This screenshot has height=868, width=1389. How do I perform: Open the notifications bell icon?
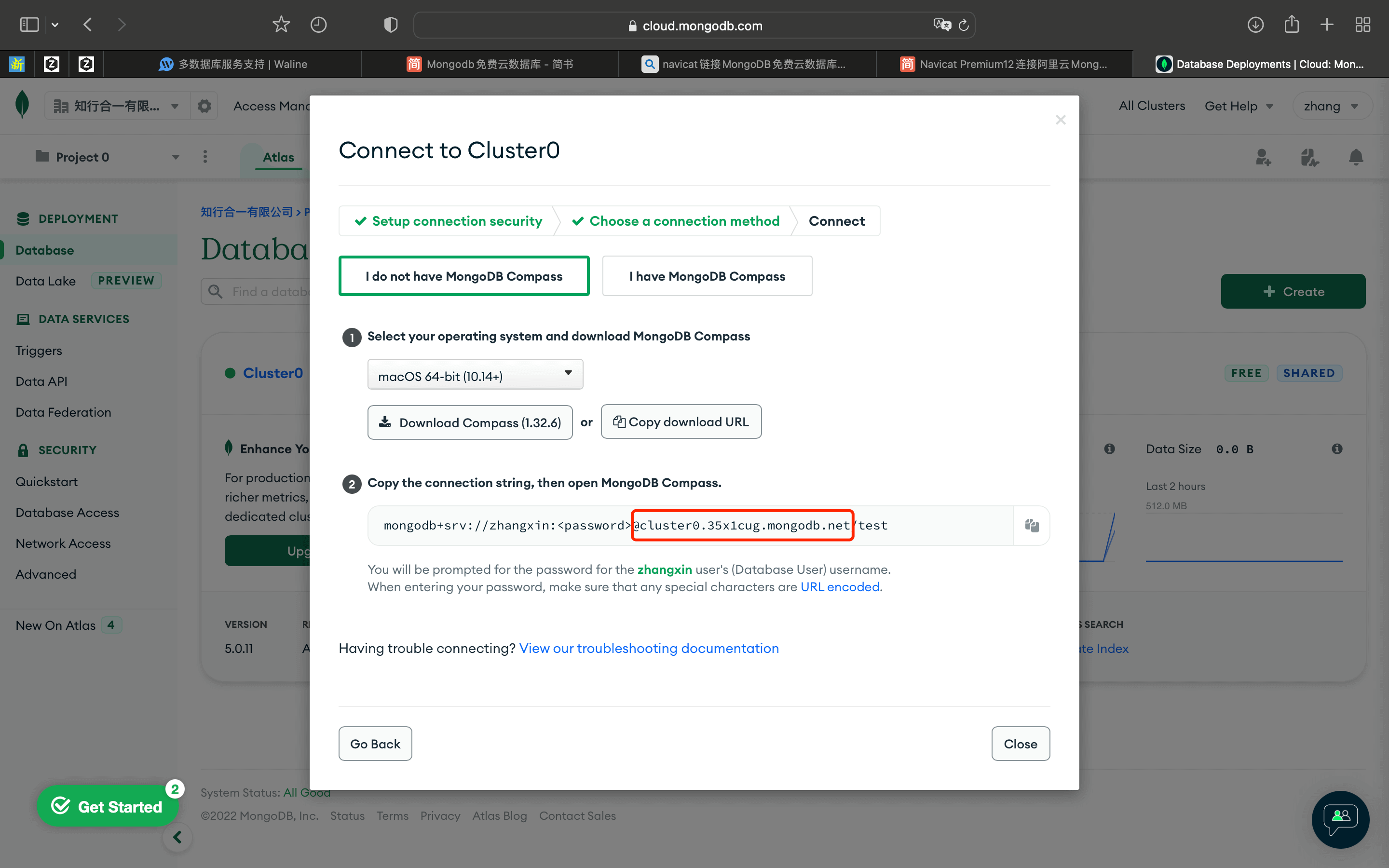coord(1356,157)
